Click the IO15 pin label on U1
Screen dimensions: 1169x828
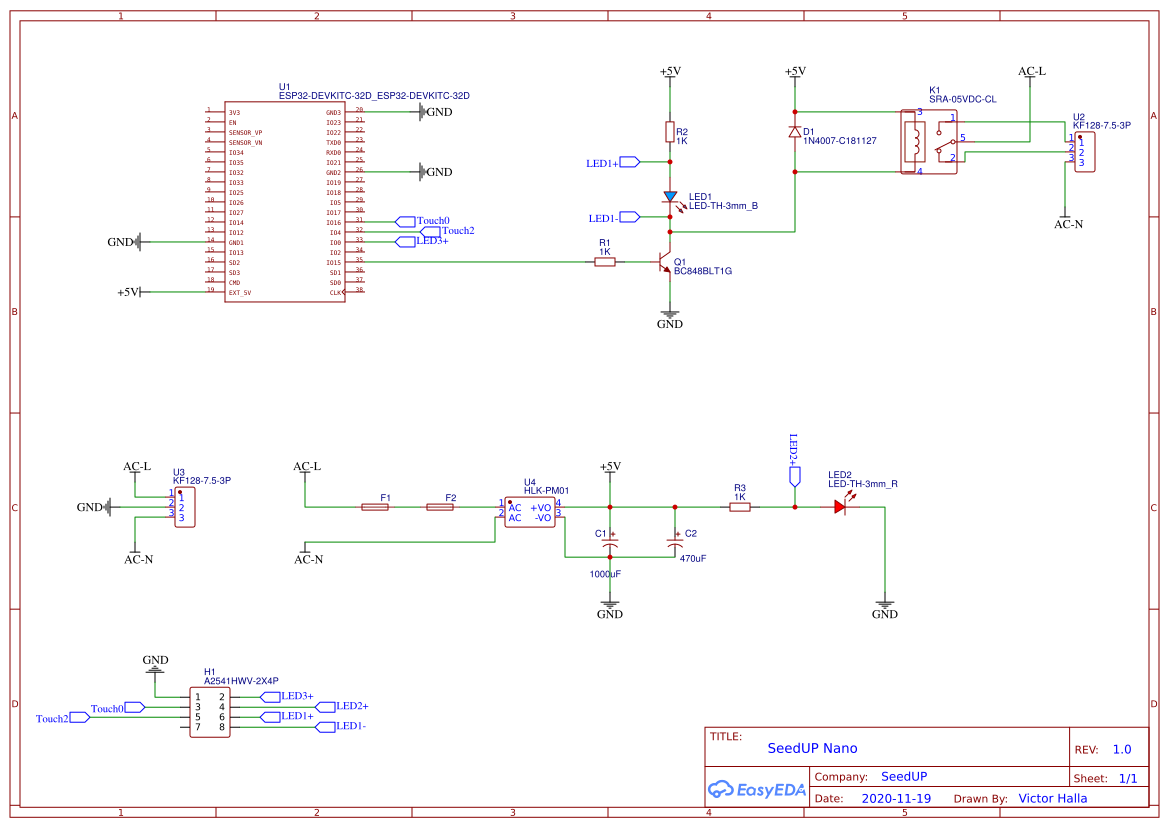333,262
